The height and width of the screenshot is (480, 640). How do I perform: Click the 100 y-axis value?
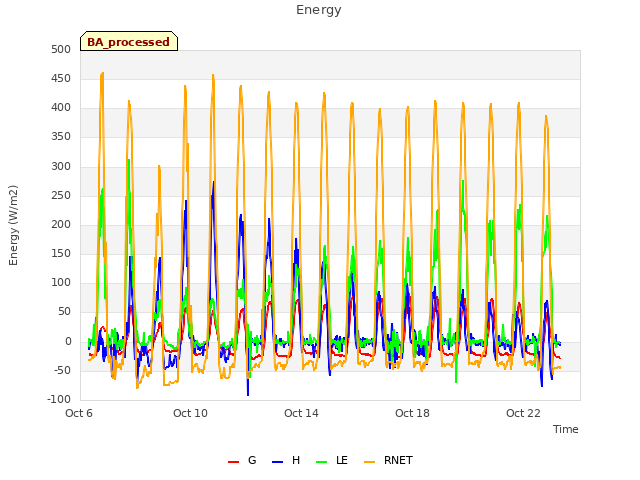tap(61, 282)
